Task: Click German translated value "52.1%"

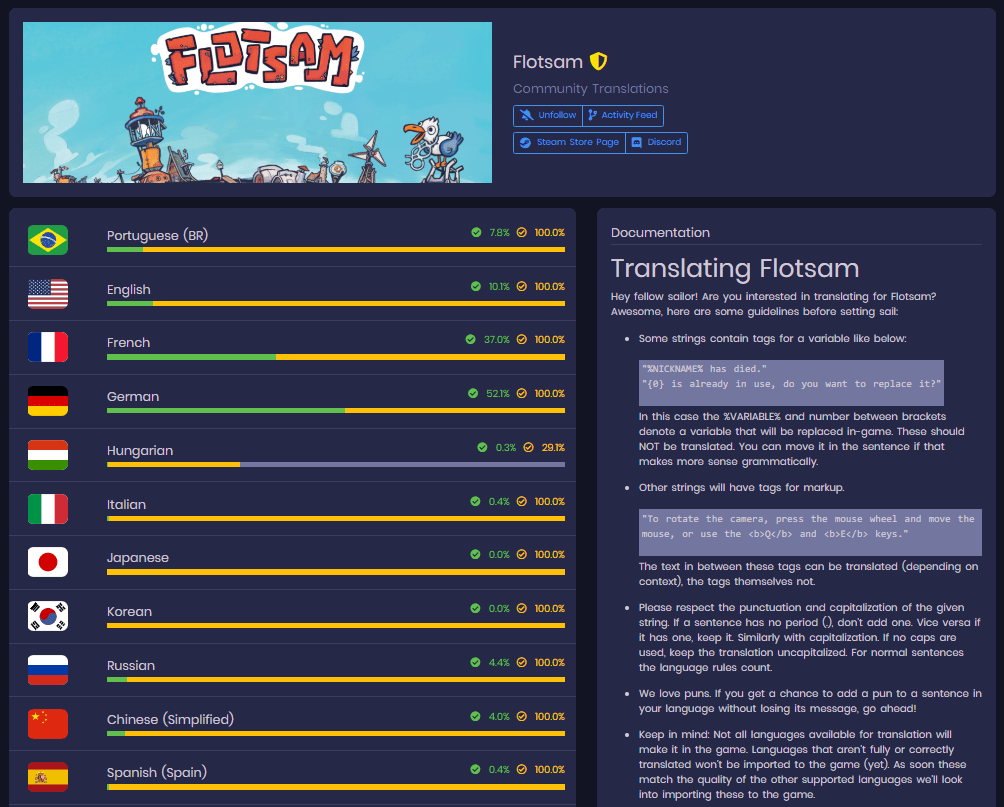Action: coord(498,393)
